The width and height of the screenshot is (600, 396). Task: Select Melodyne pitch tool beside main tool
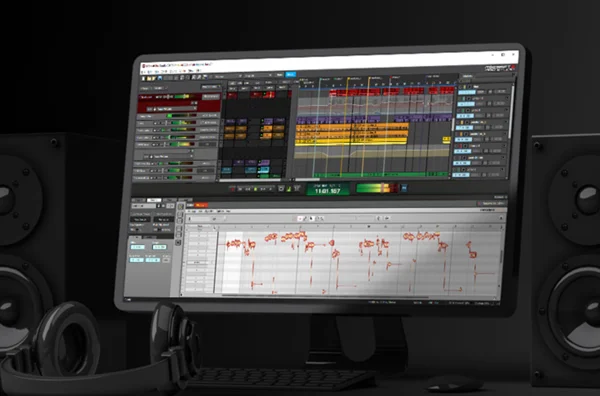[305, 218]
